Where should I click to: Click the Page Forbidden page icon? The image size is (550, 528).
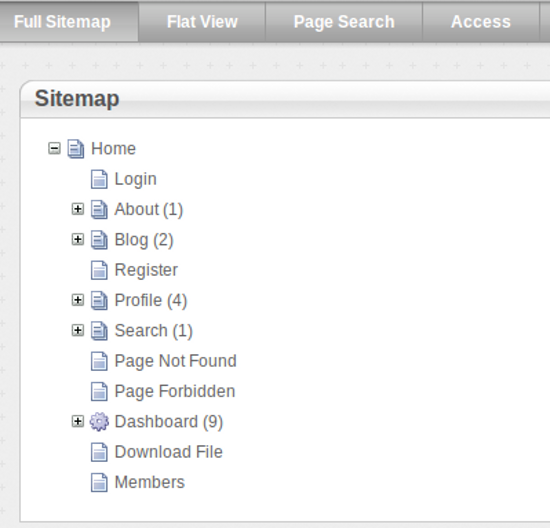pyautogui.click(x=99, y=392)
